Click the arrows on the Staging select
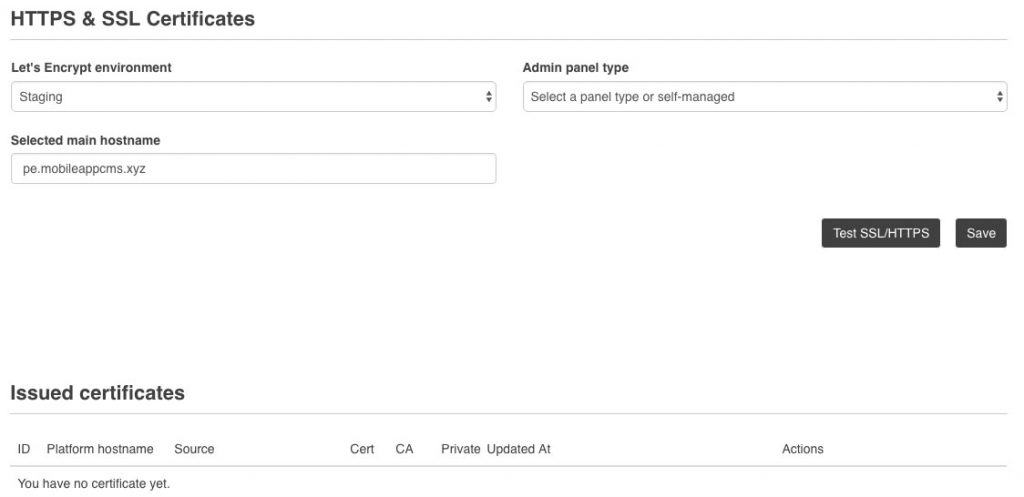Image resolution: width=1024 pixels, height=497 pixels. point(488,97)
